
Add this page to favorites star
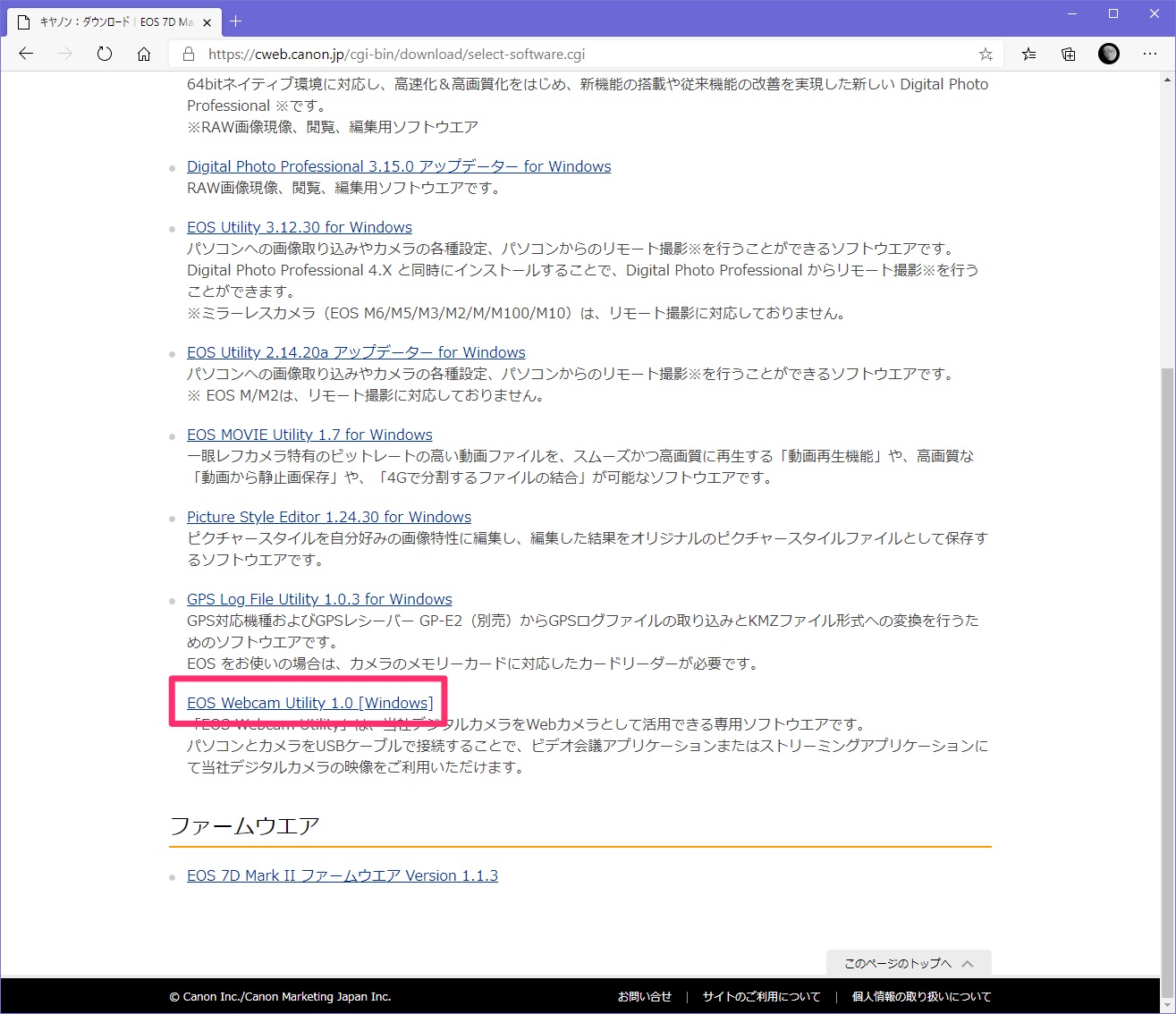(x=986, y=54)
